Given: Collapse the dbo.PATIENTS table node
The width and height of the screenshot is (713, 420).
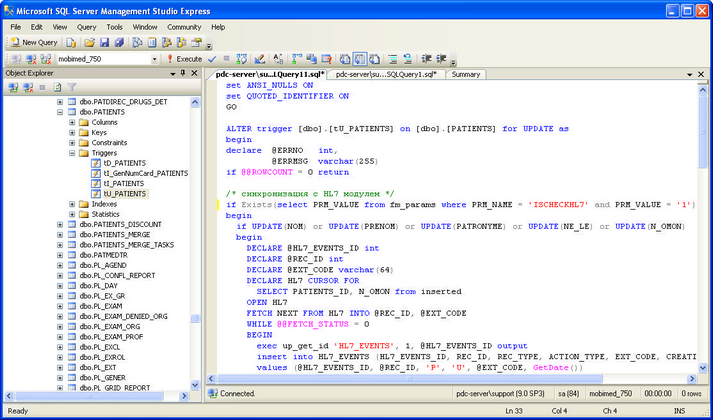Looking at the screenshot, I should coord(60,112).
